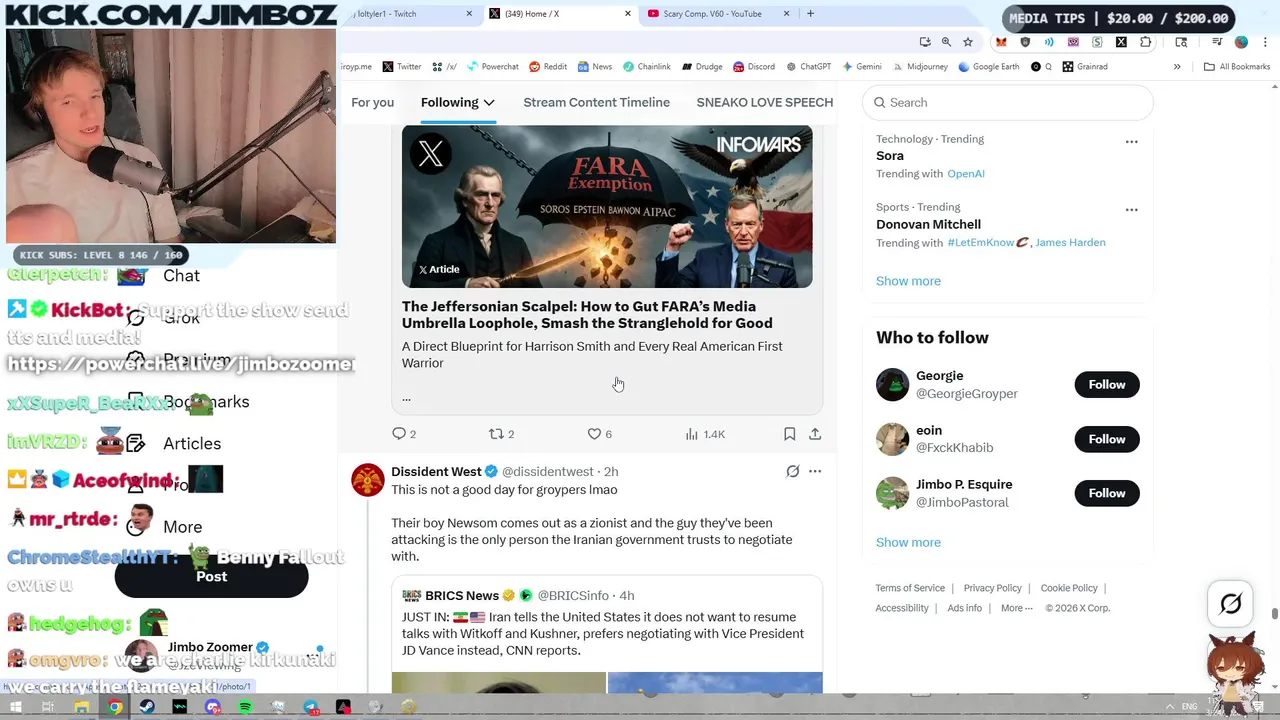Open the OpenAI trending link
Viewport: 1280px width, 720px height.
(966, 174)
